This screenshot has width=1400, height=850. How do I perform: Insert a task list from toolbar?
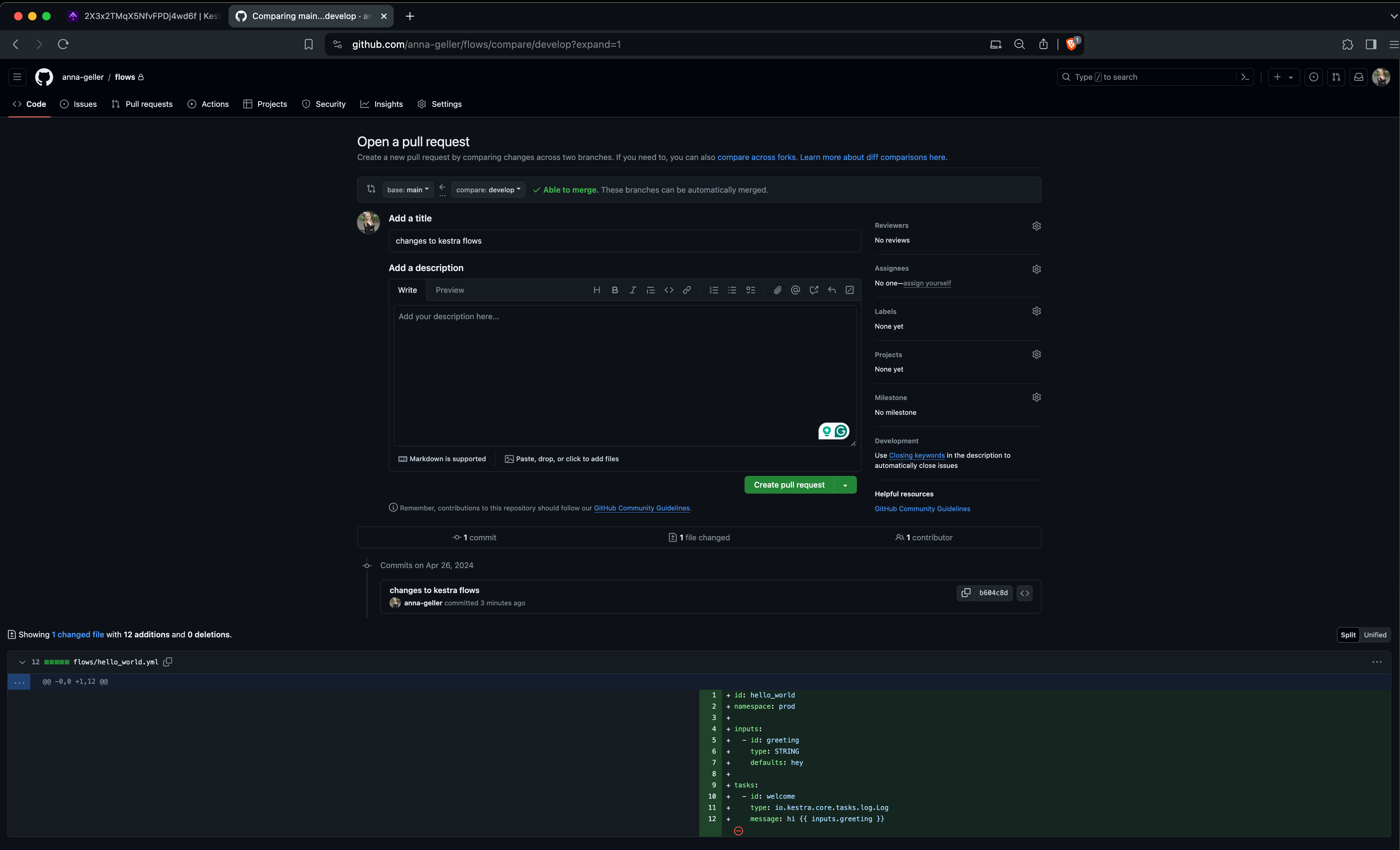click(751, 290)
